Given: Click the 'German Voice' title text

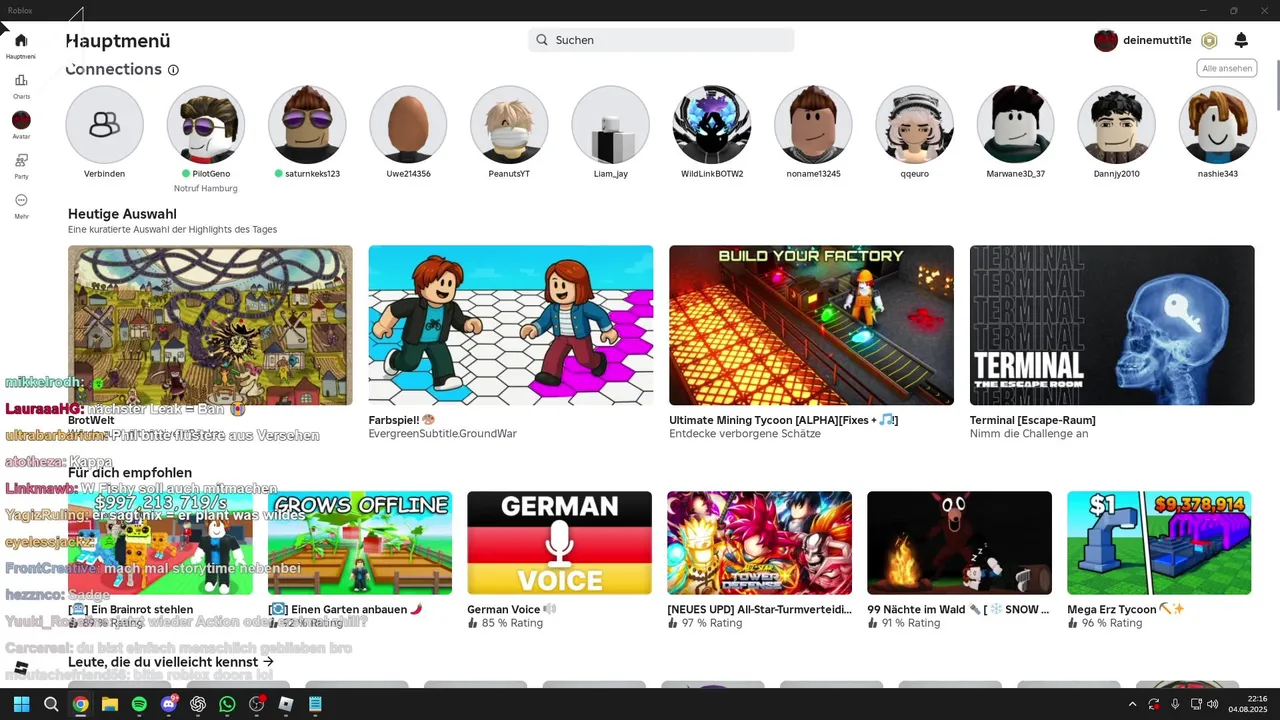Looking at the screenshot, I should pos(512,609).
